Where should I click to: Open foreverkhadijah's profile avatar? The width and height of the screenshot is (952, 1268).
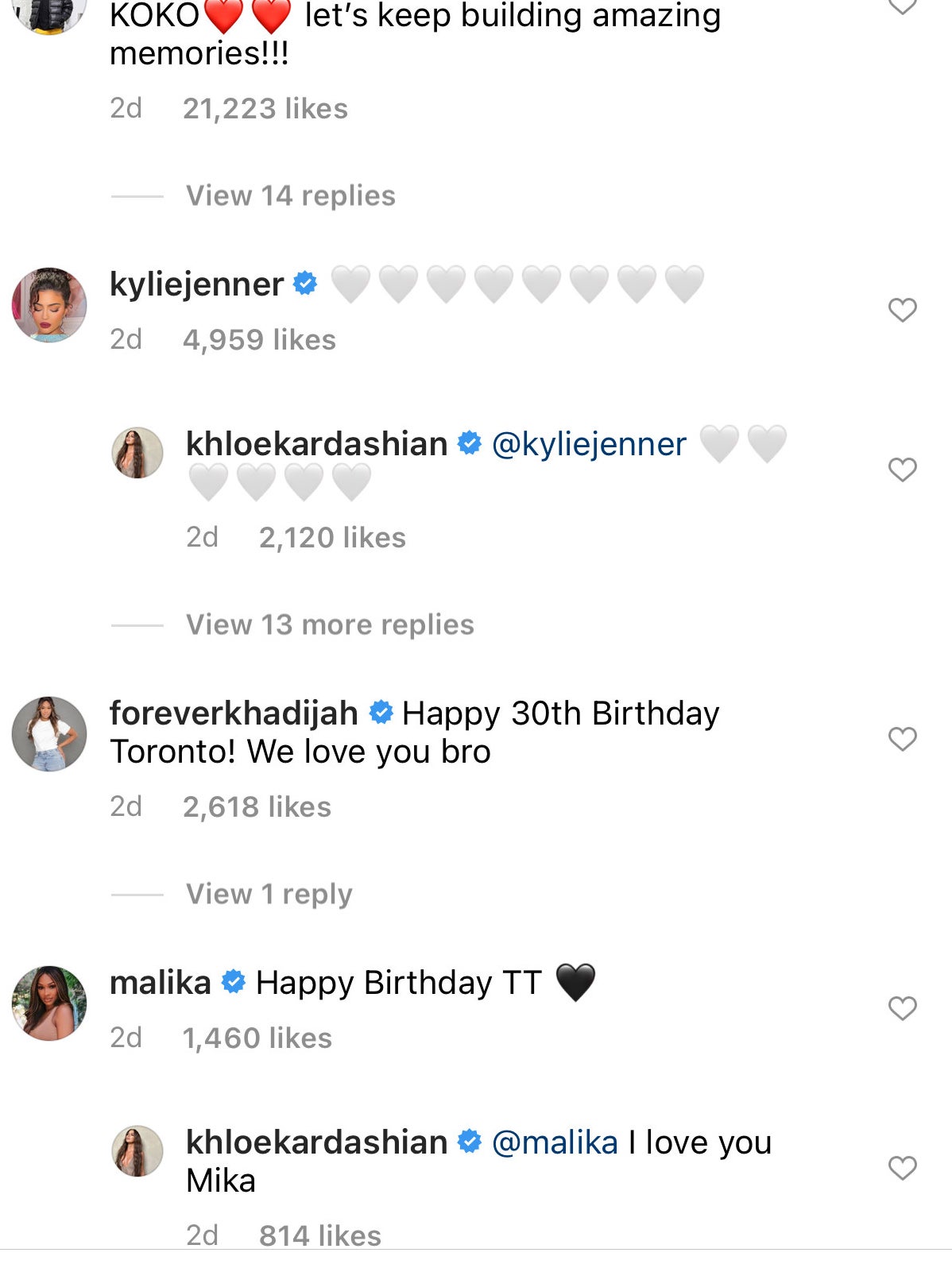coord(49,734)
